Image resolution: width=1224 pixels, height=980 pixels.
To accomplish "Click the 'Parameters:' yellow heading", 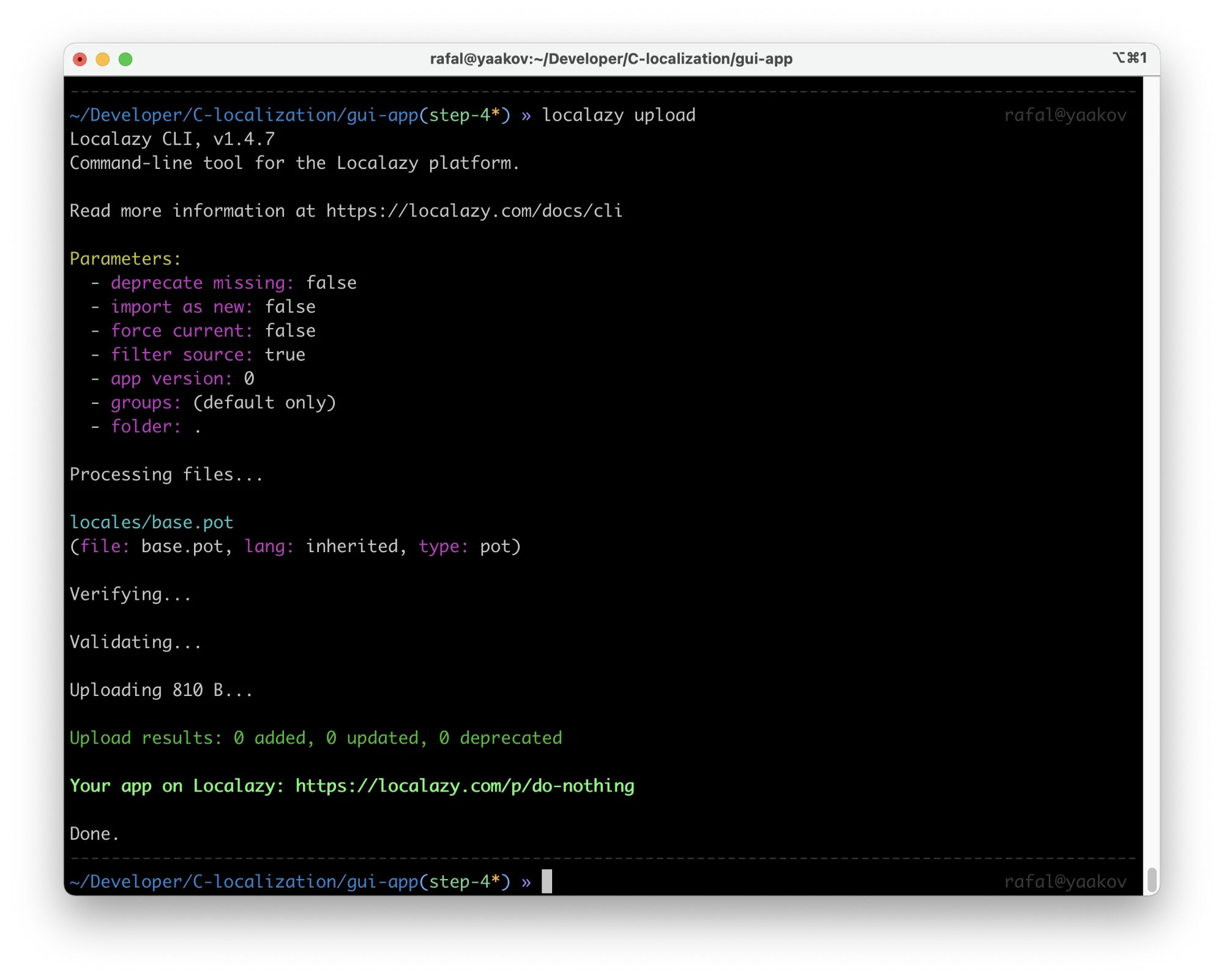I will 125,259.
